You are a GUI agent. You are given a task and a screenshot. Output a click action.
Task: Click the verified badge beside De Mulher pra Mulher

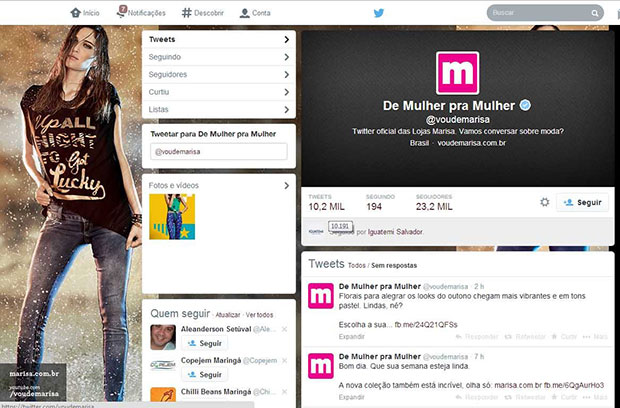pyautogui.click(x=525, y=105)
